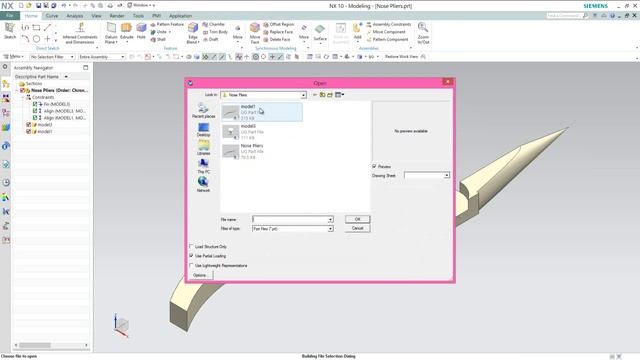The image size is (640, 360).
Task: Open the Zoom In/Out tool
Action: tap(423, 33)
